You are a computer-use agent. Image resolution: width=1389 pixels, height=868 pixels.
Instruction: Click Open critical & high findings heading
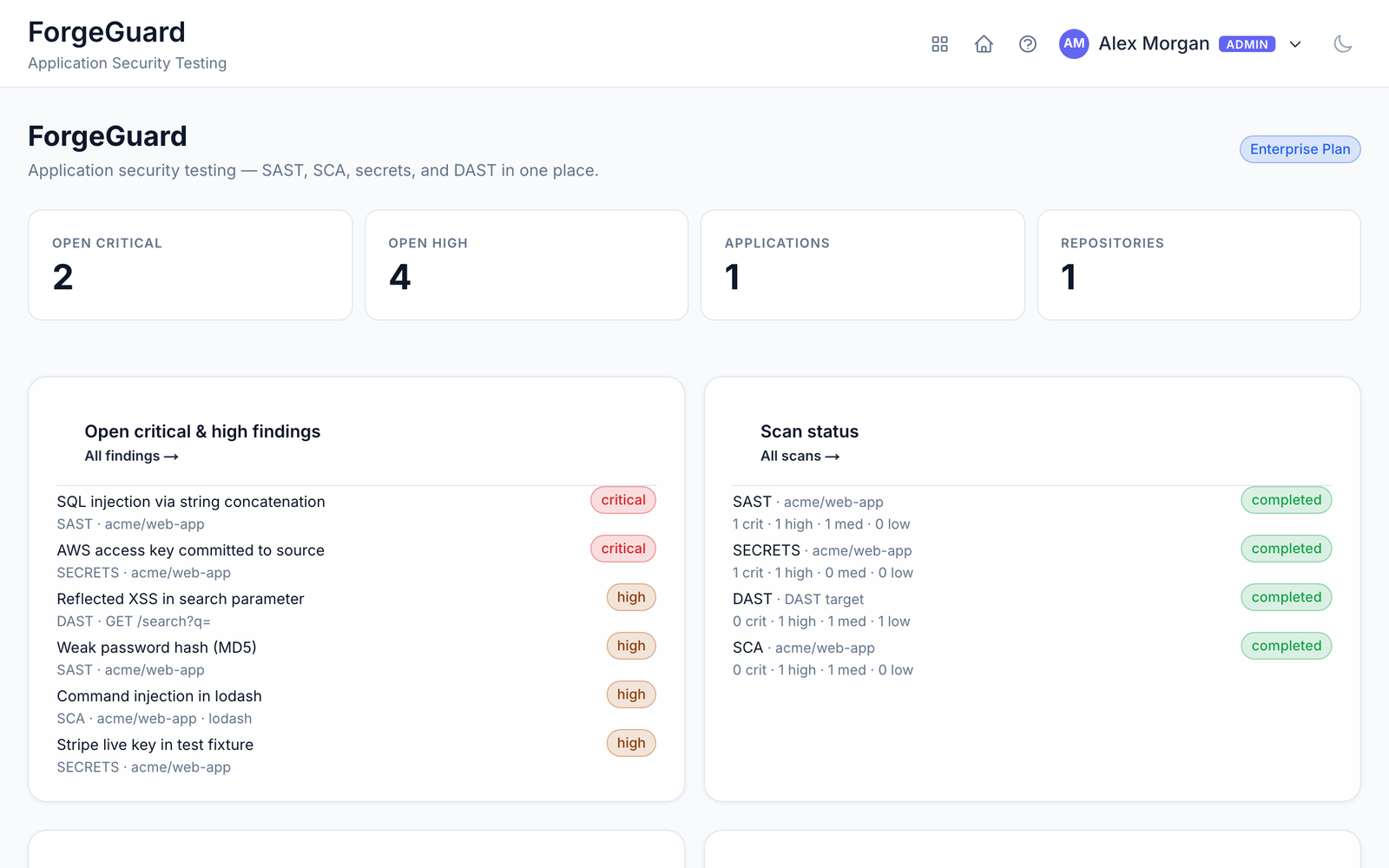click(x=202, y=431)
